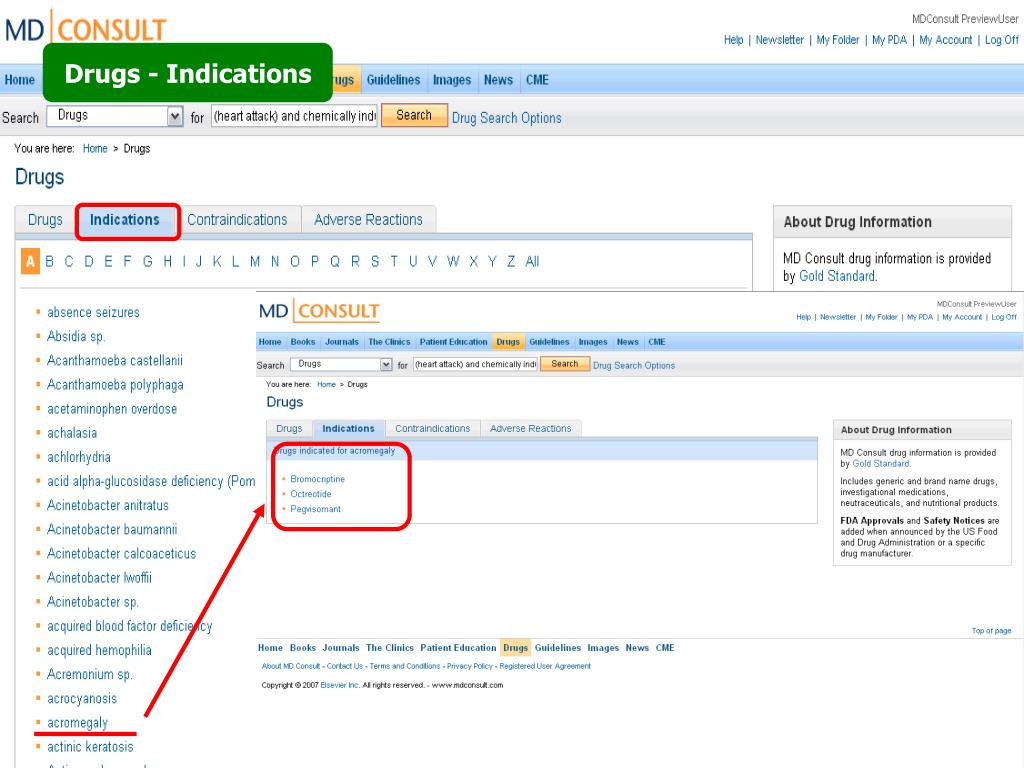Image resolution: width=1024 pixels, height=768 pixels.
Task: Click the 'Top of page' link in the inset page
Action: (x=991, y=631)
